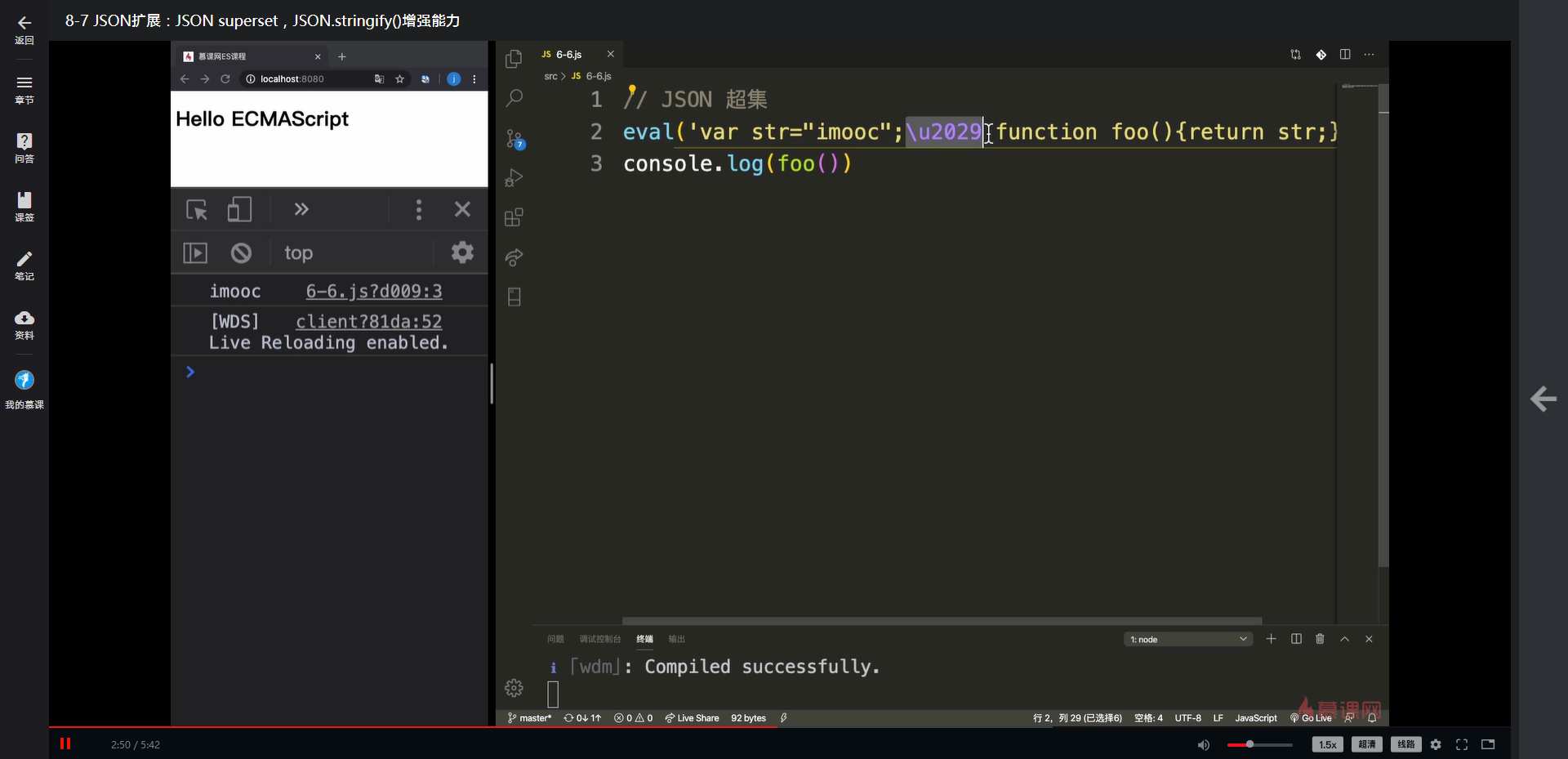Expand more DevTools tabs chevron

click(301, 210)
